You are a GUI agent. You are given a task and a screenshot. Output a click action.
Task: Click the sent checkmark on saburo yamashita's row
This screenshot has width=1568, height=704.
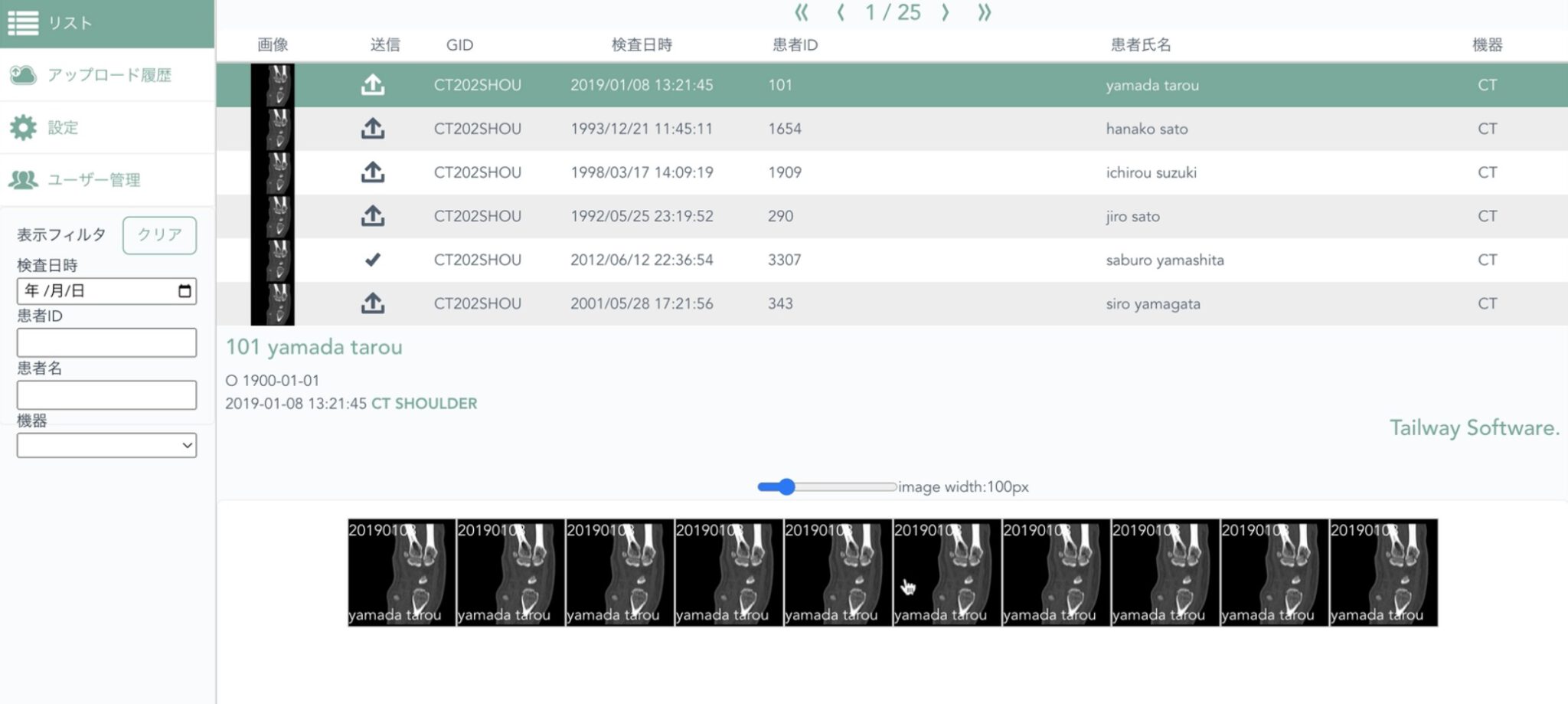[372, 259]
